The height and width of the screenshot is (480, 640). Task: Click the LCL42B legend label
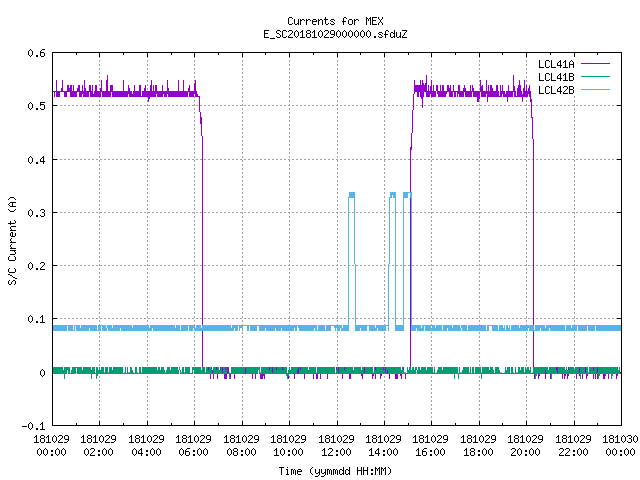click(556, 90)
